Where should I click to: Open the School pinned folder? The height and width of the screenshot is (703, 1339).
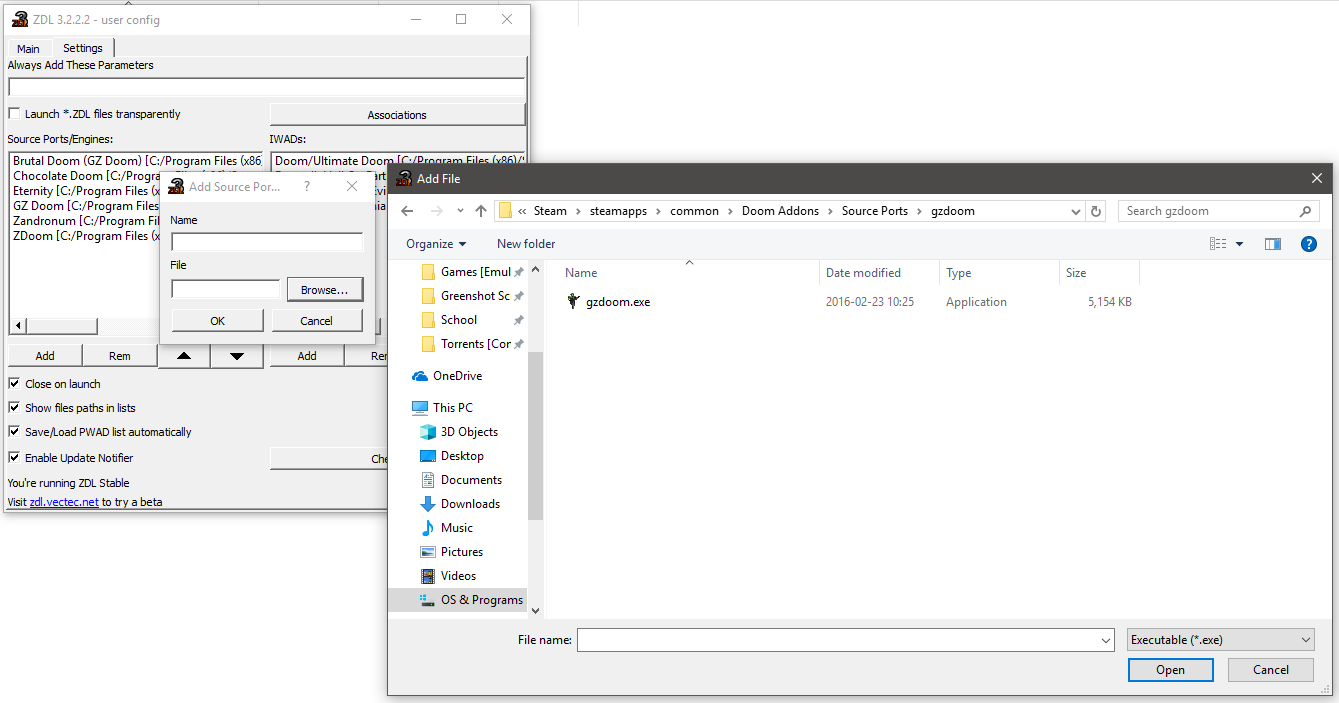(459, 320)
